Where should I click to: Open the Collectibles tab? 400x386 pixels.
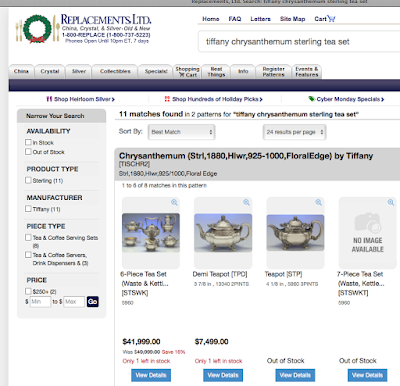pos(115,71)
